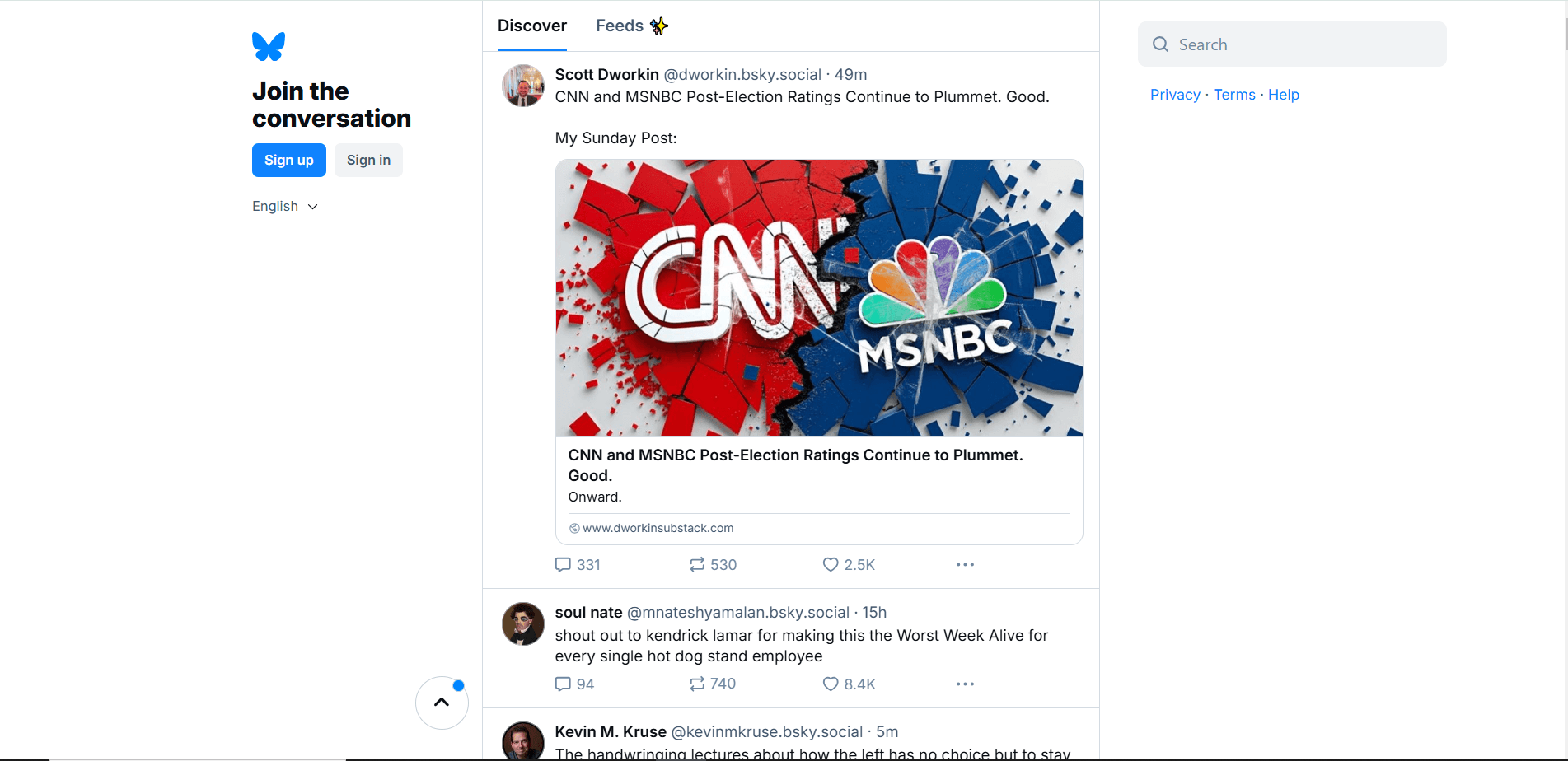Like soul nate's hot dog post
Image resolution: width=1568 pixels, height=761 pixels.
coord(830,684)
